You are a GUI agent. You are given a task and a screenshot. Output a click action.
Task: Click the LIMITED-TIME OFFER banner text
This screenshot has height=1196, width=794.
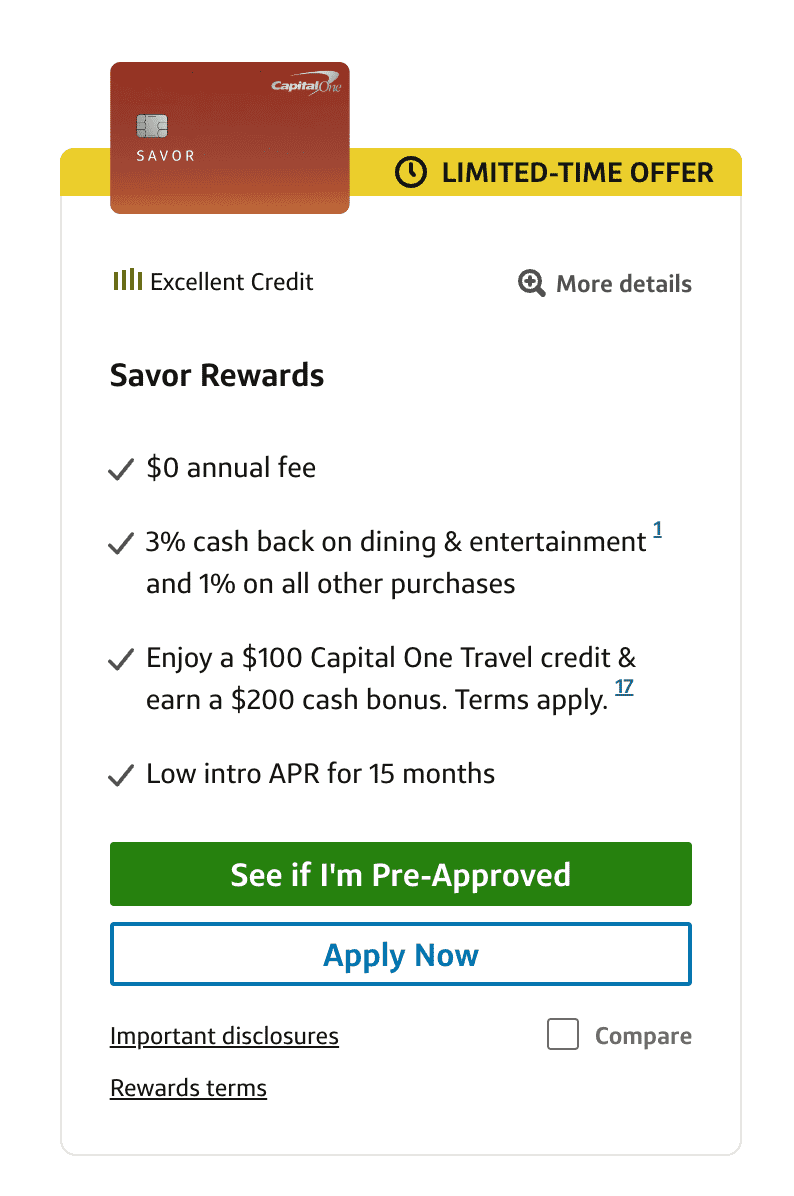pos(577,172)
